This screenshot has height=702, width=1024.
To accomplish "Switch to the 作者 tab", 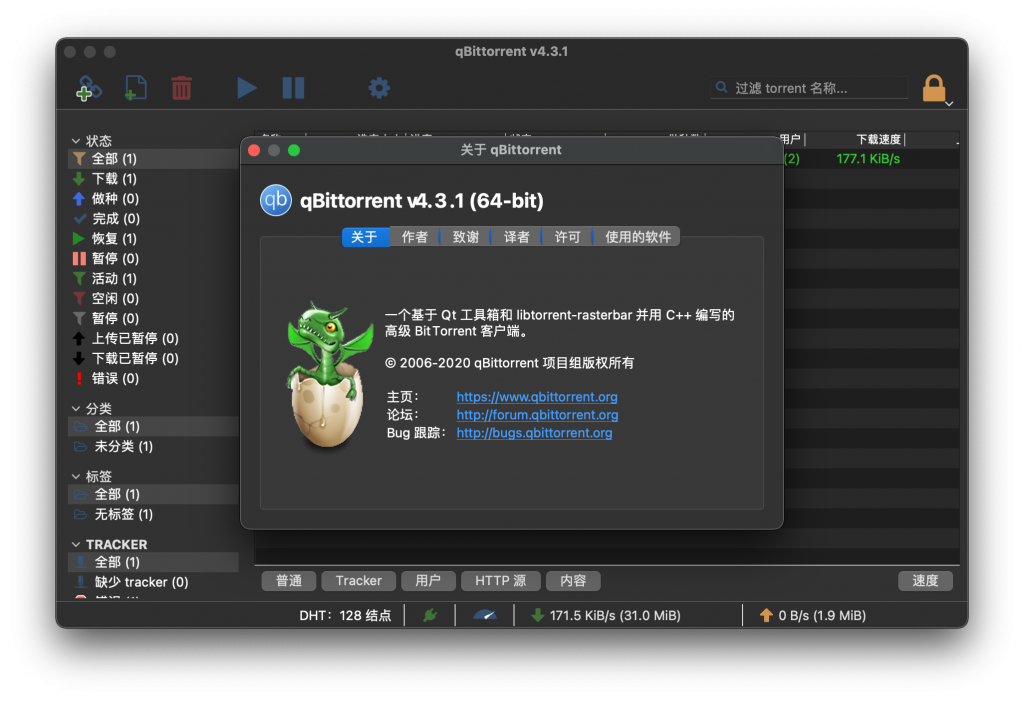I will (415, 237).
